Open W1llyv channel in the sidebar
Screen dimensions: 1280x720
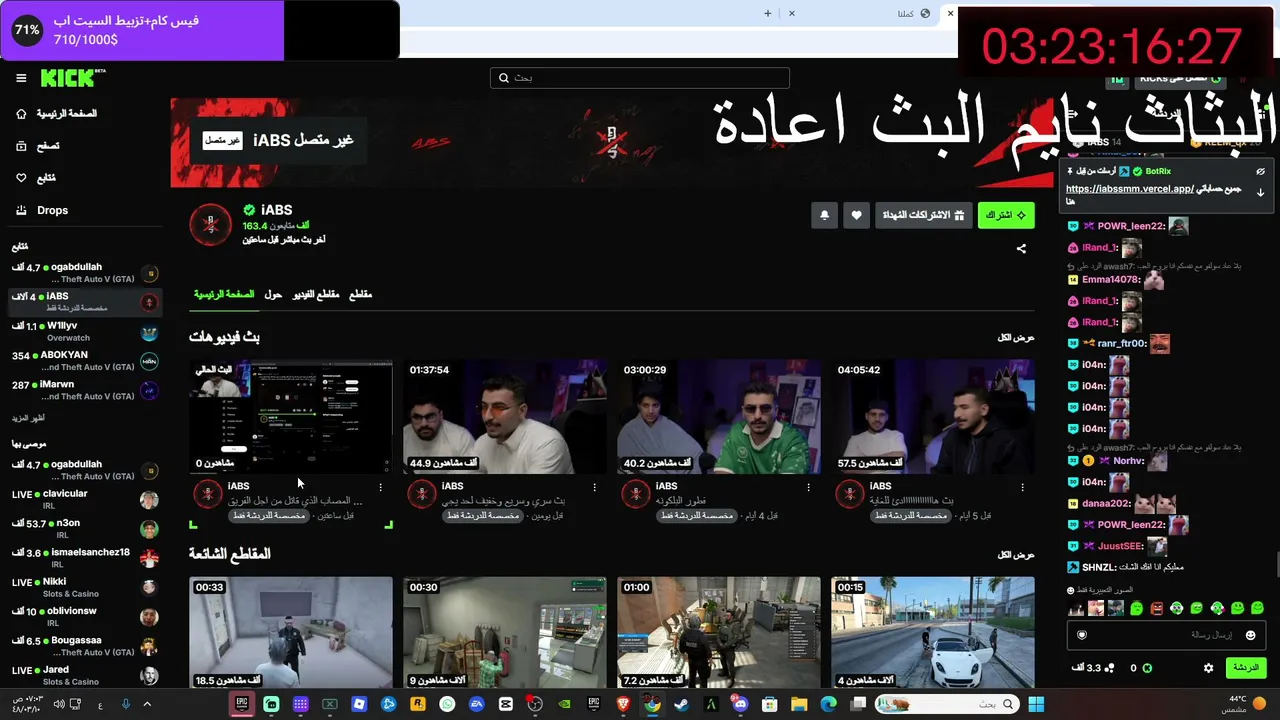(x=85, y=332)
